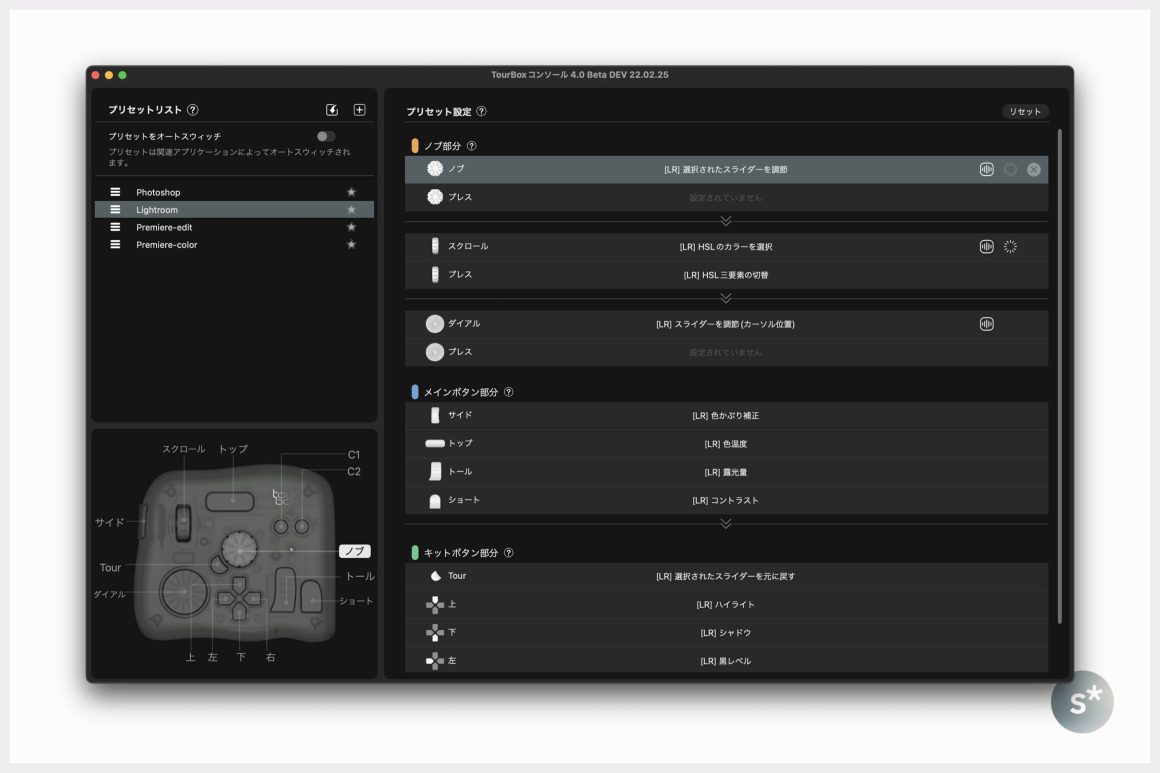This screenshot has width=1160, height=773.
Task: Click the haptic feedback icon on the ノブ row
Action: pos(986,170)
